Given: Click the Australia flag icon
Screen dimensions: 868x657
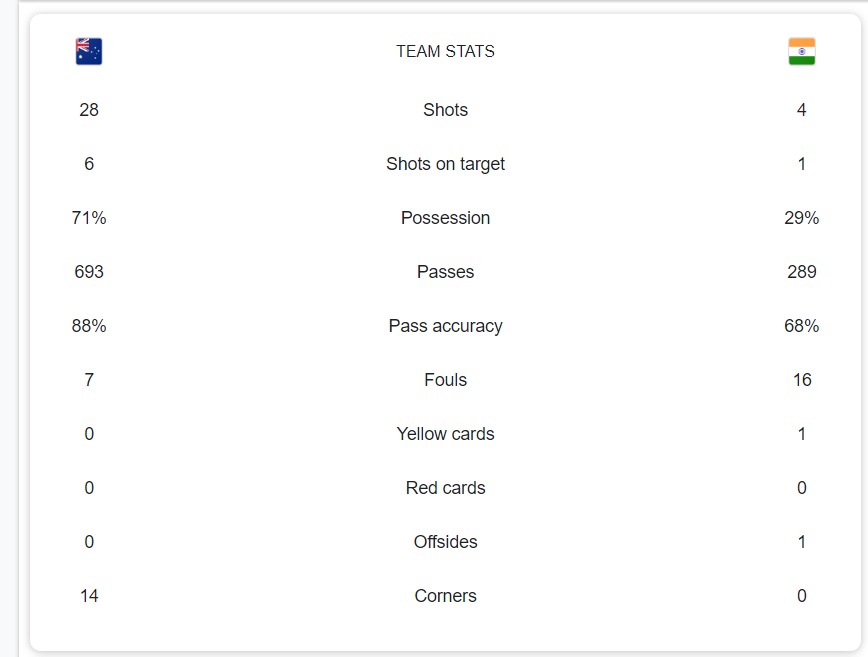Looking at the screenshot, I should click(89, 52).
